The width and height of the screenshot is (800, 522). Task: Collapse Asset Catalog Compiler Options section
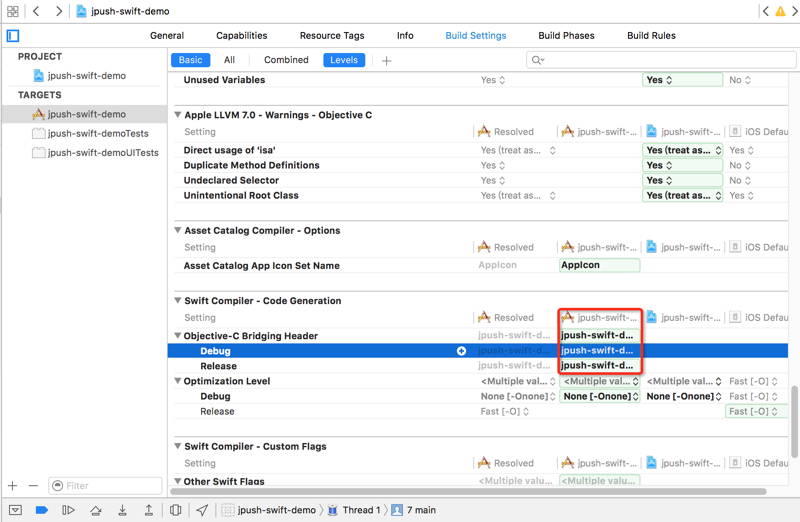tap(178, 230)
